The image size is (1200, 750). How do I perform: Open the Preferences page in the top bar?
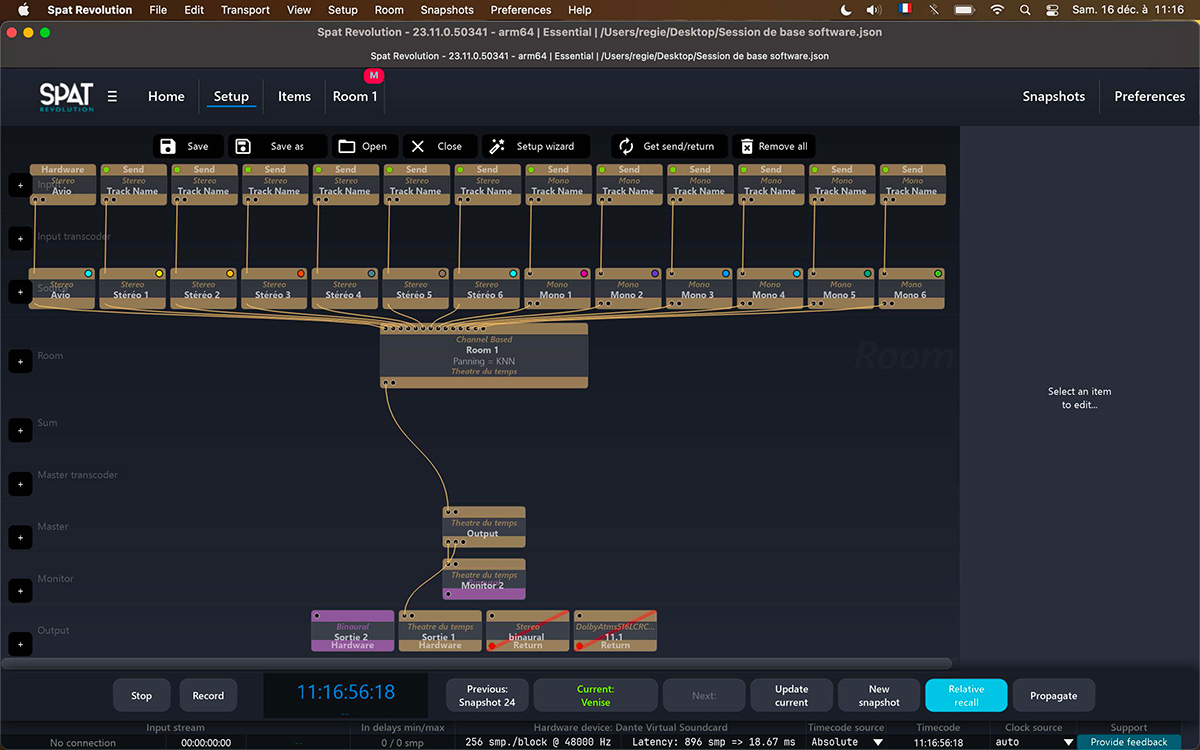pos(1149,96)
